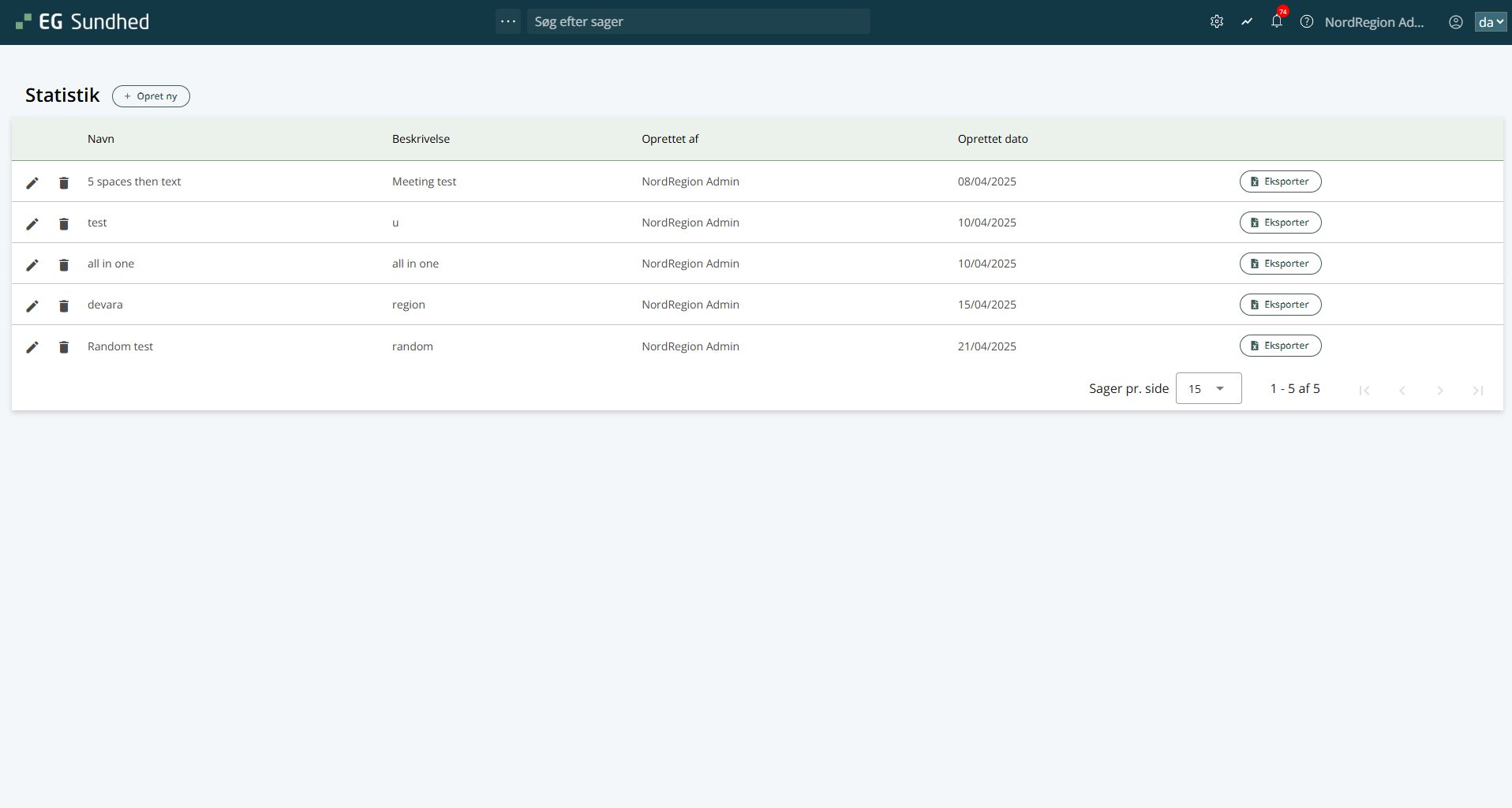Click pencil icon for 'all in one'

tap(32, 265)
